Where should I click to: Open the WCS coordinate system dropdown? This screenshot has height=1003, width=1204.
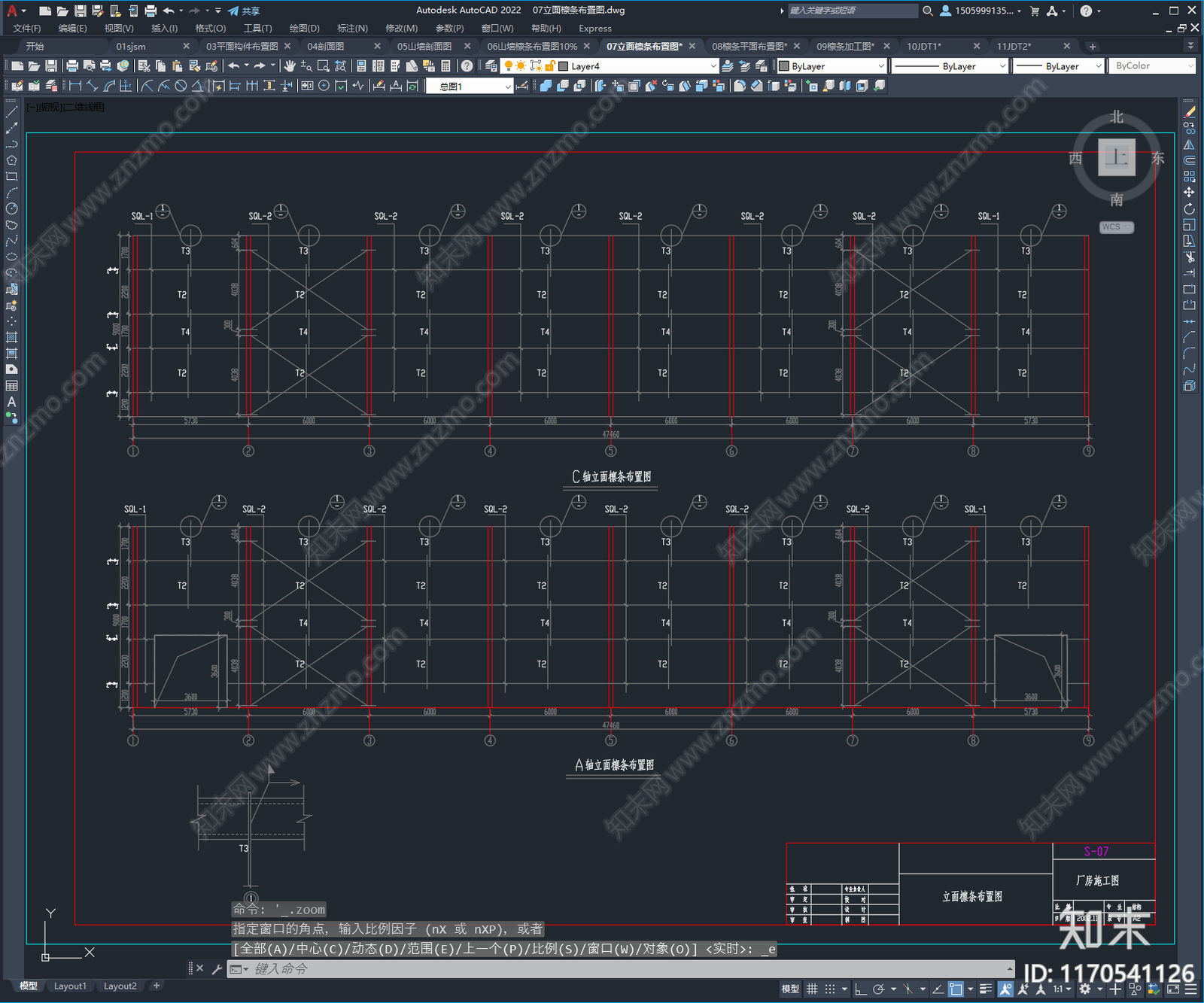pyautogui.click(x=1117, y=227)
